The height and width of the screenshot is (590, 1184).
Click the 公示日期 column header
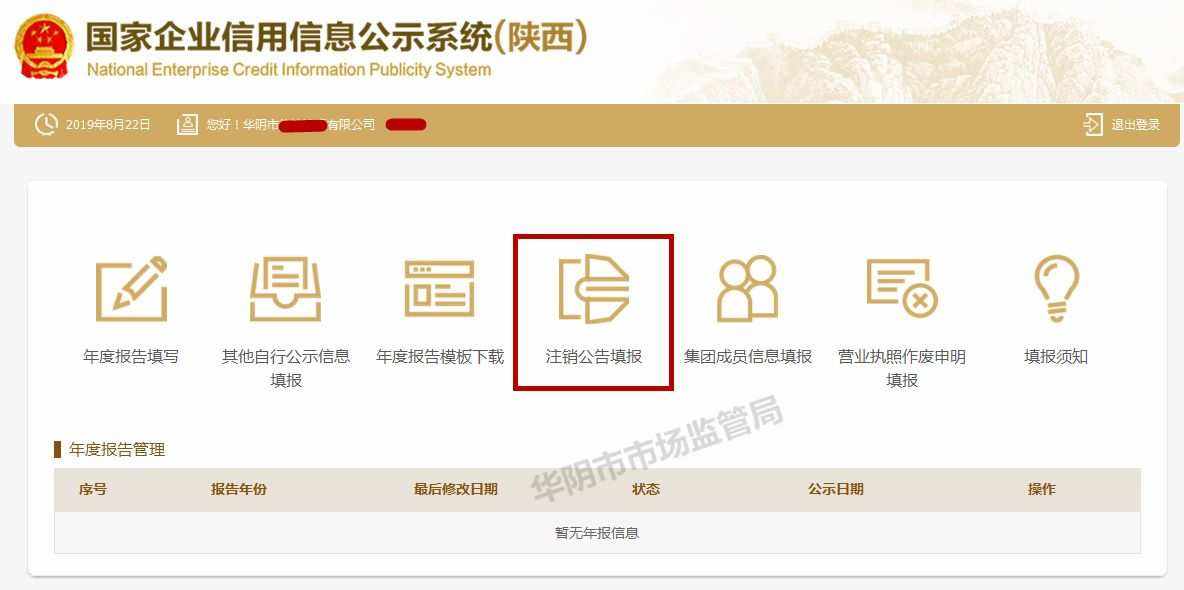[x=835, y=490]
